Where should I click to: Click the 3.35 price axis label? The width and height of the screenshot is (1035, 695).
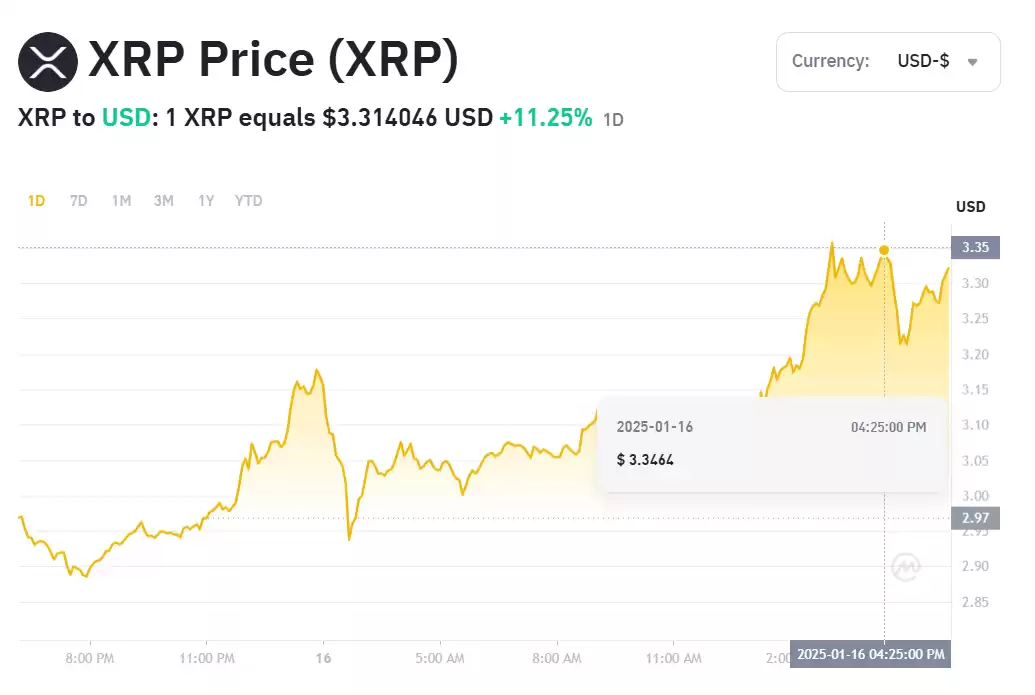click(x=975, y=247)
